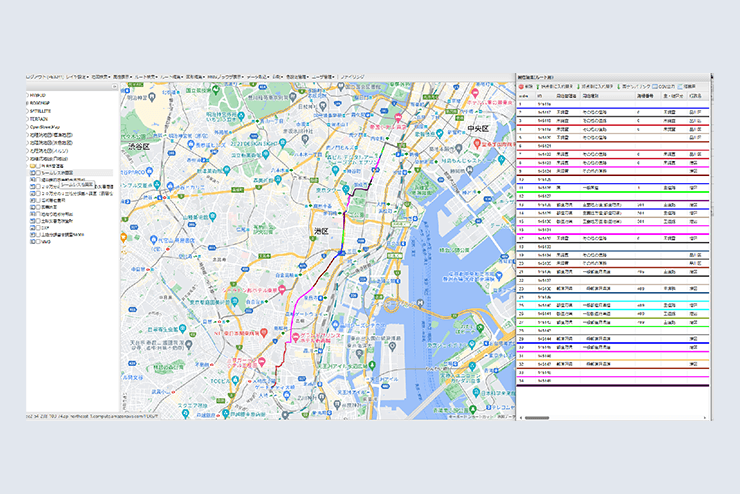Click the left arrow of route table scrollbar
740x494 pixels.
521,418
